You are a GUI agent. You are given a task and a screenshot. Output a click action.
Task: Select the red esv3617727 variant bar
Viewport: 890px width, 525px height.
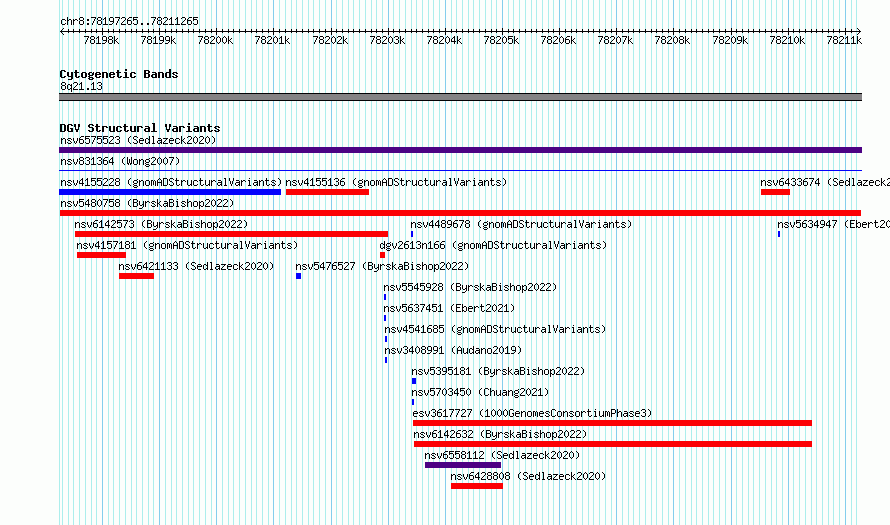(x=612, y=423)
